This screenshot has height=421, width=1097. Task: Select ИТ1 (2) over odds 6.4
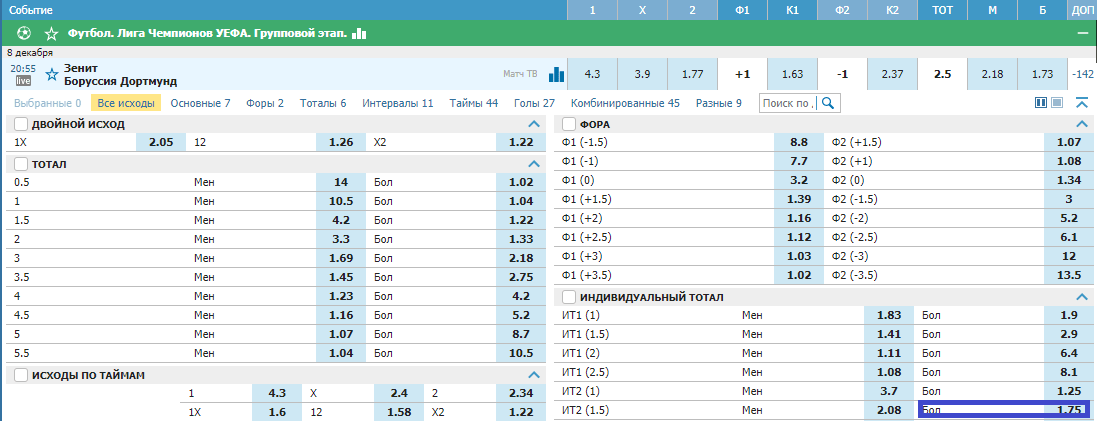click(x=1068, y=352)
